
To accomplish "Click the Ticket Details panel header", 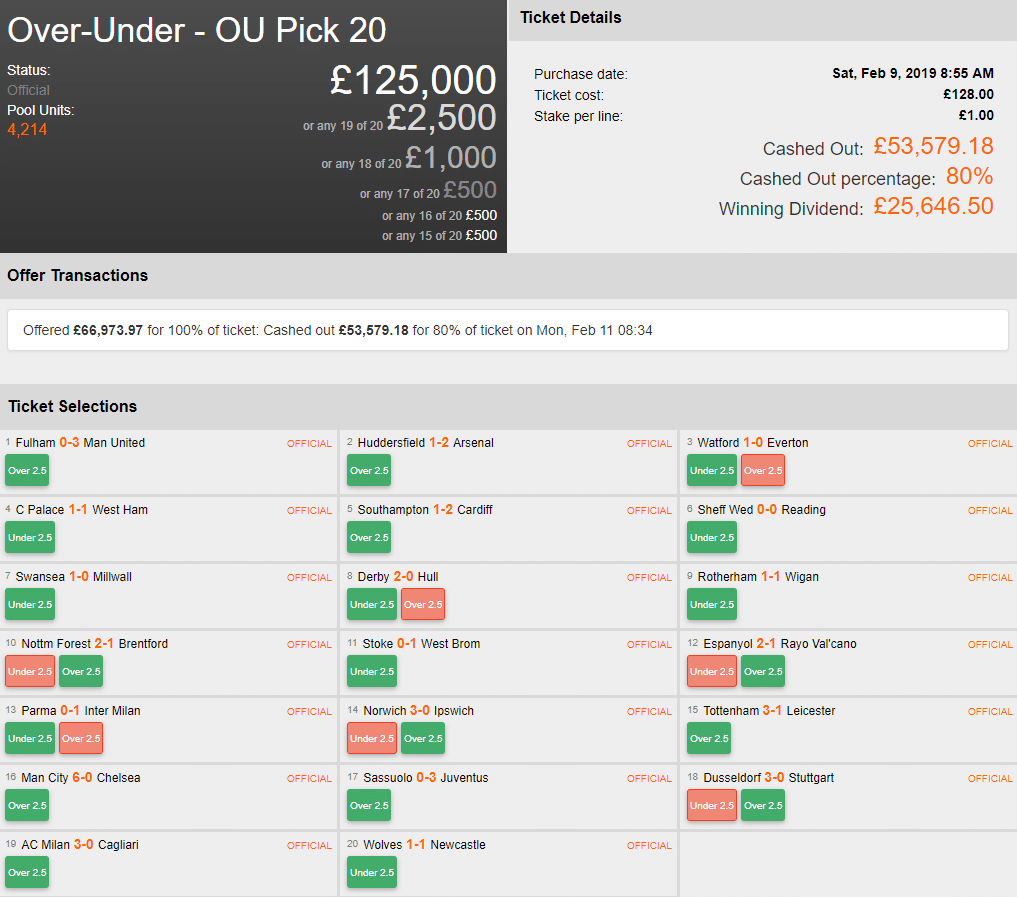I will 571,18.
